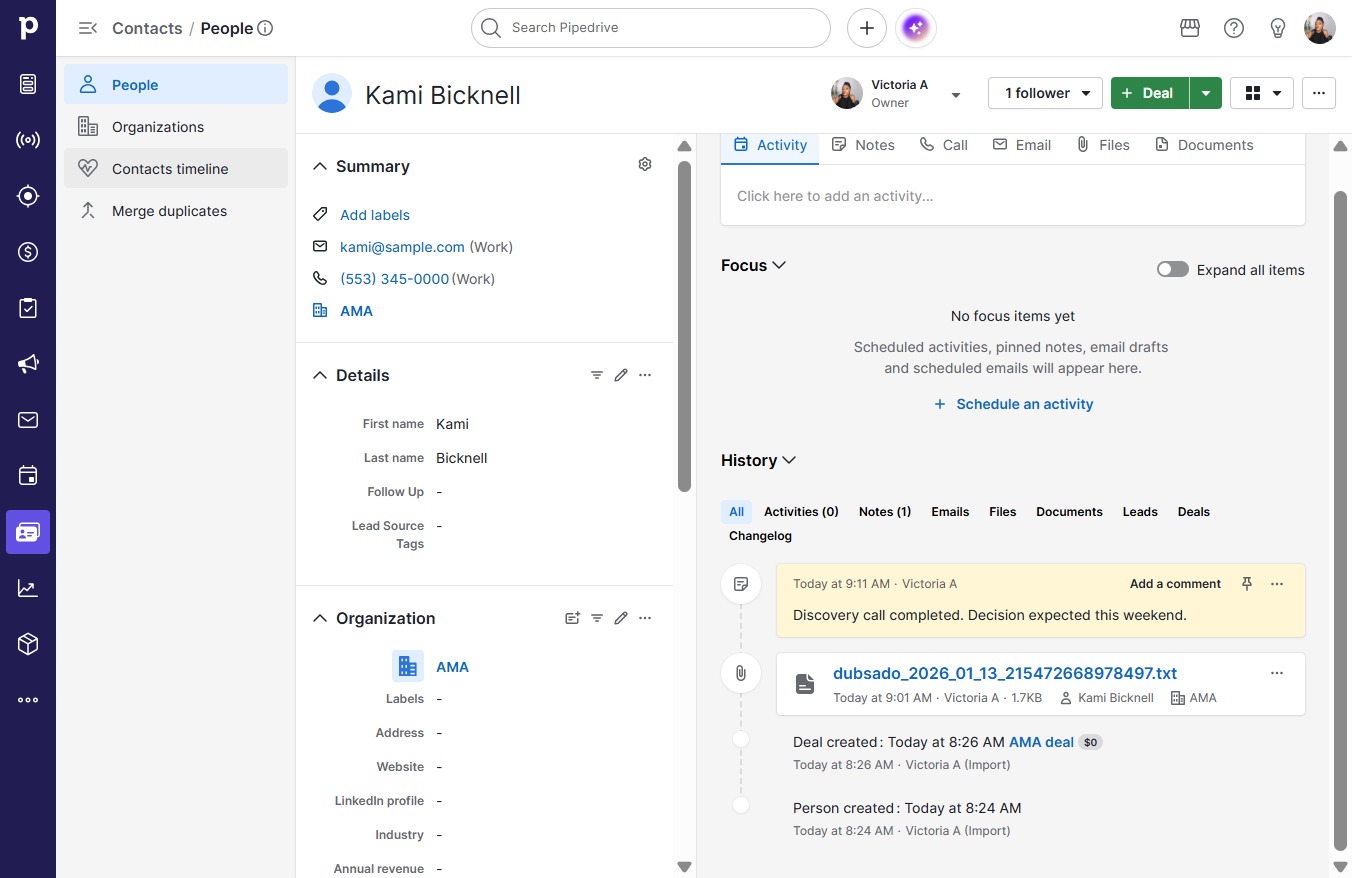Open the user profile avatar menu
Viewport: 1352px width, 878px height.
click(1320, 28)
